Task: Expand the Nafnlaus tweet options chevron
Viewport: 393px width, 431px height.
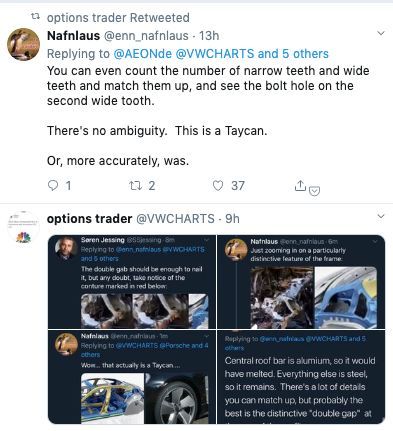Action: coord(381,33)
